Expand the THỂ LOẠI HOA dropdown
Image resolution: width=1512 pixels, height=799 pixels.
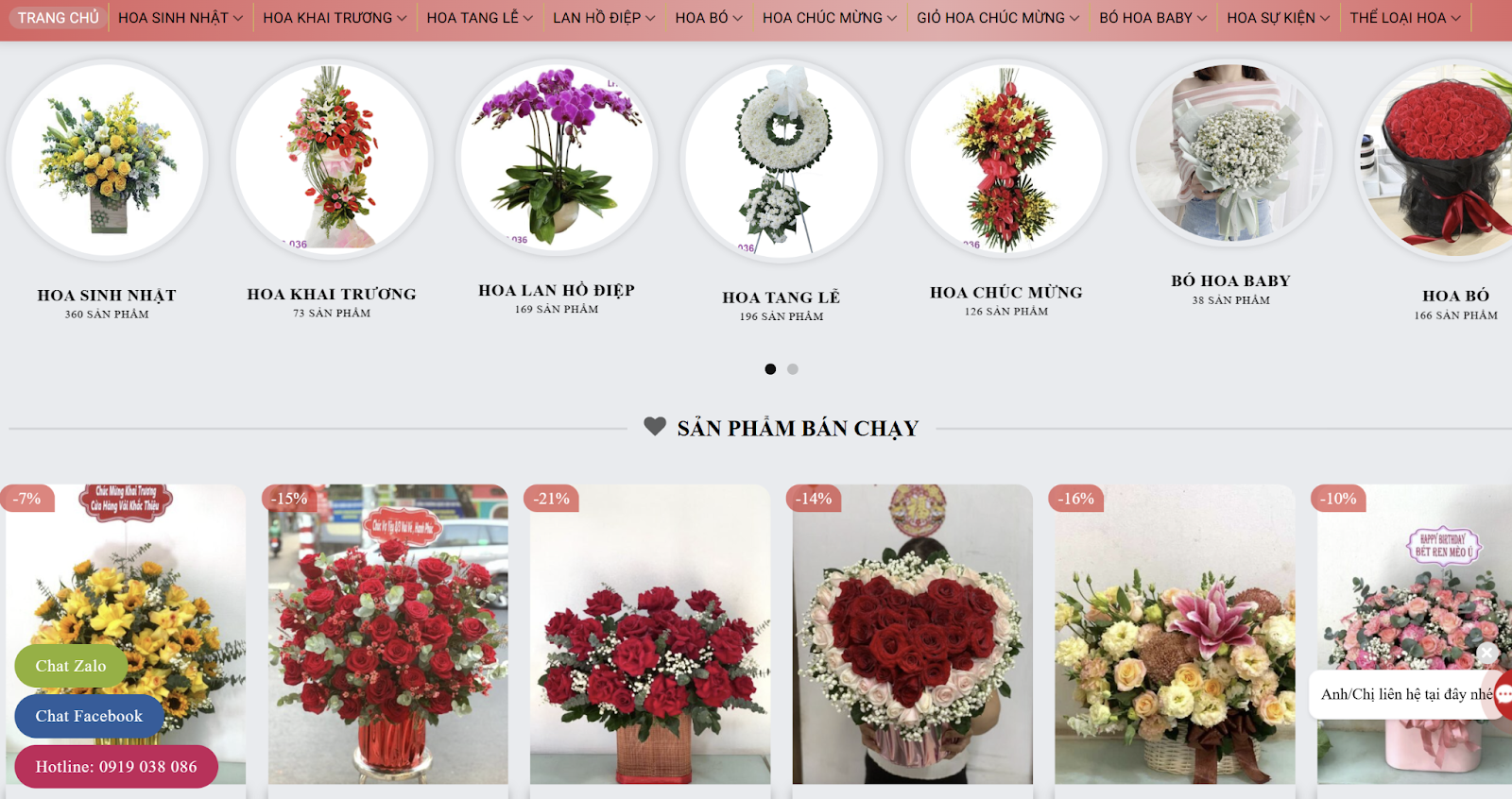pyautogui.click(x=1404, y=18)
